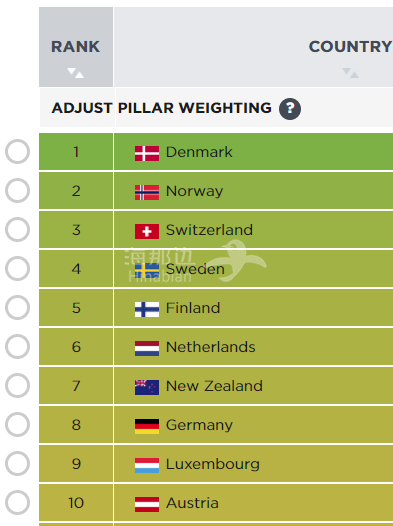
Task: Click the RANK column header
Action: (x=76, y=47)
